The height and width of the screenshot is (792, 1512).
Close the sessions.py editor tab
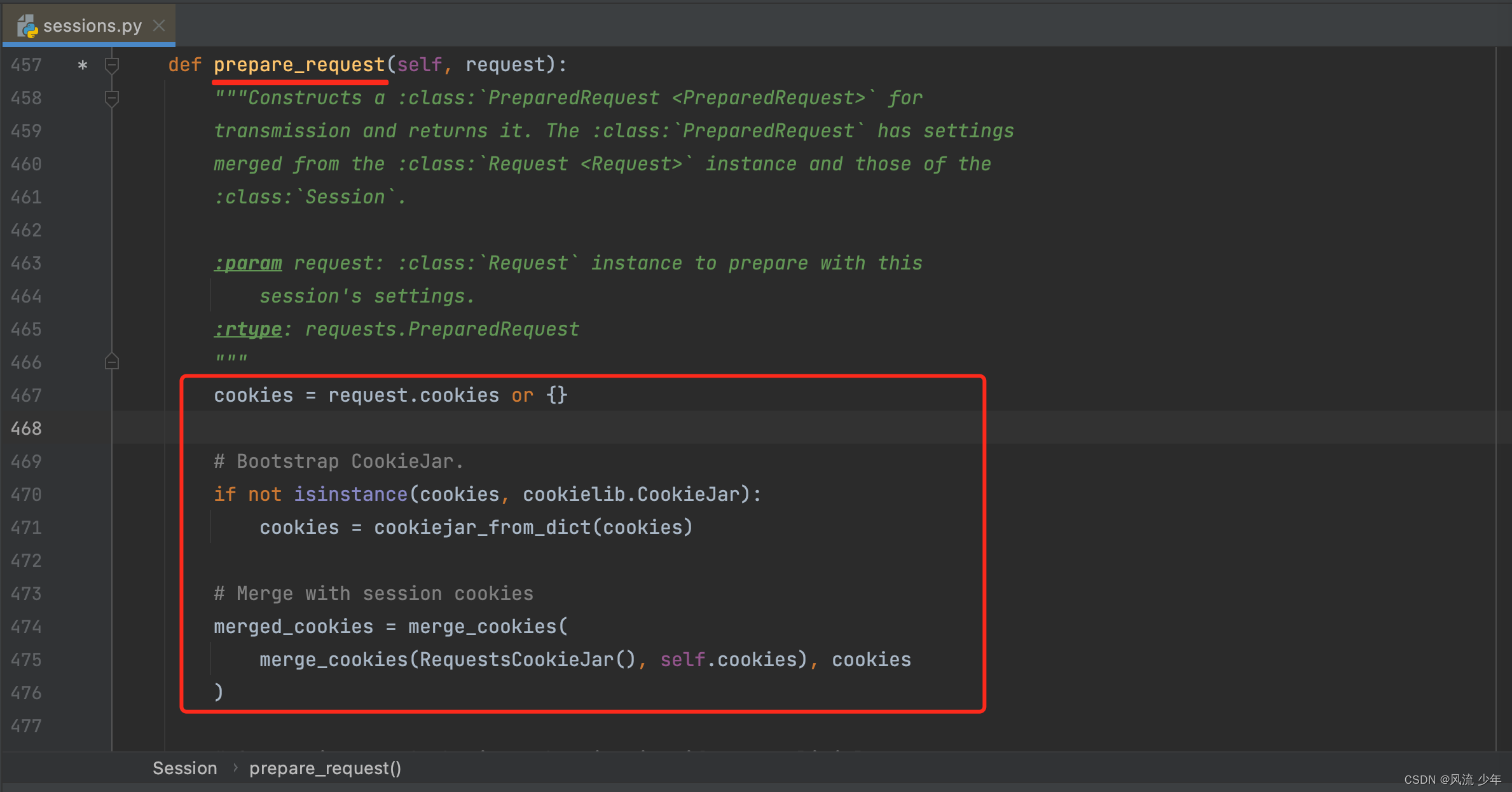(x=159, y=25)
